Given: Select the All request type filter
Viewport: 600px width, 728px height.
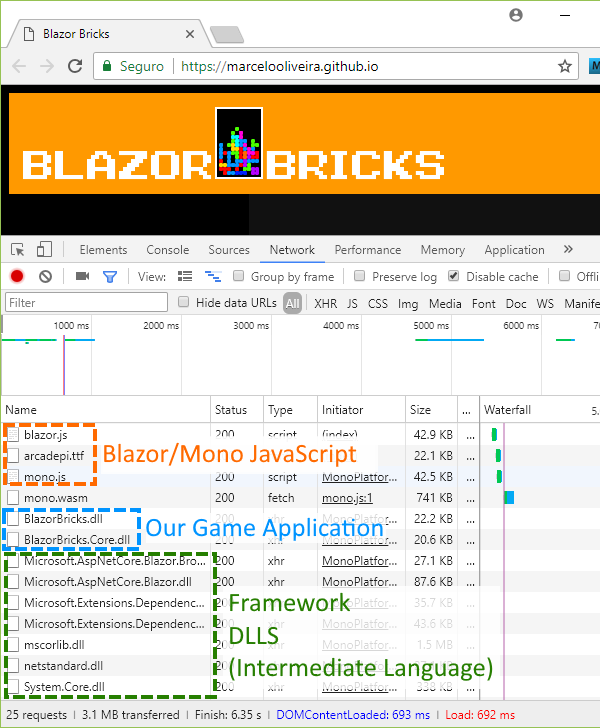Looking at the screenshot, I should point(293,303).
